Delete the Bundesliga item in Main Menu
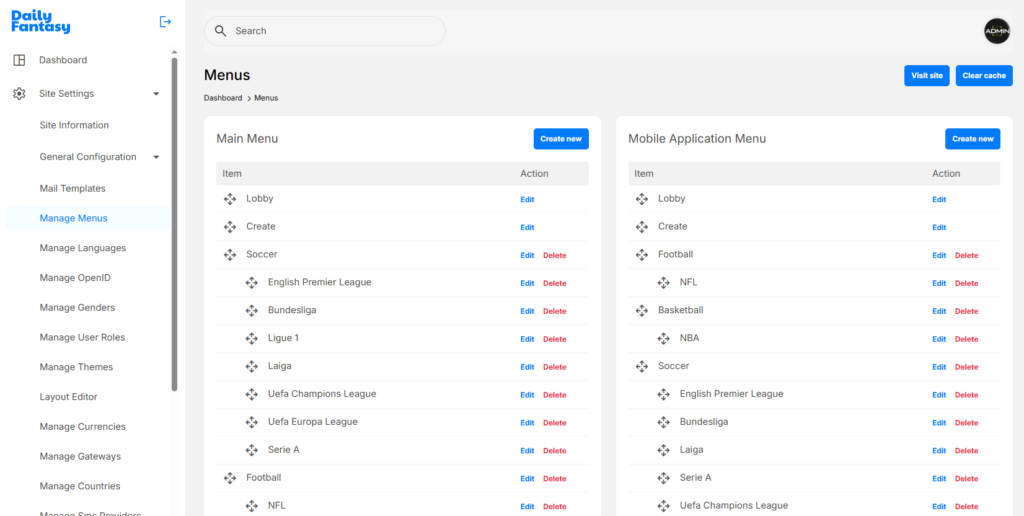The height and width of the screenshot is (516, 1024). 554,311
